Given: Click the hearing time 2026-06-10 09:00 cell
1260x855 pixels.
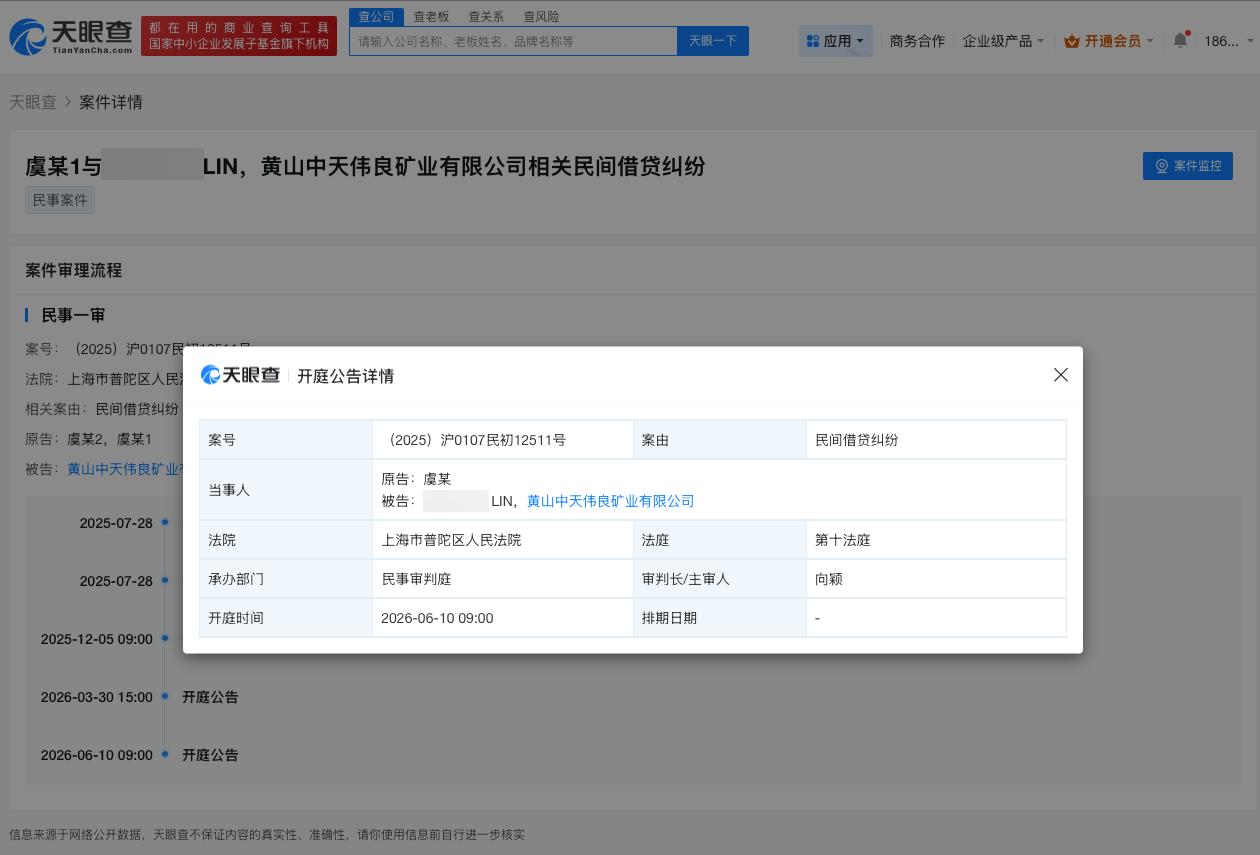Looking at the screenshot, I should pyautogui.click(x=503, y=618).
